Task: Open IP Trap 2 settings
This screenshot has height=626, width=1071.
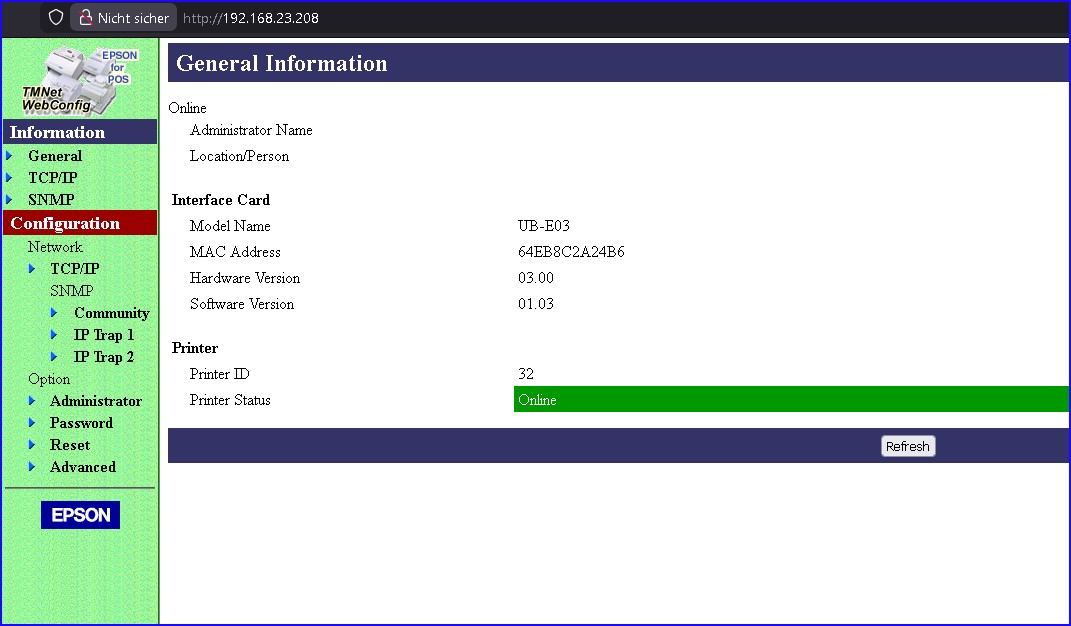Action: click(104, 357)
